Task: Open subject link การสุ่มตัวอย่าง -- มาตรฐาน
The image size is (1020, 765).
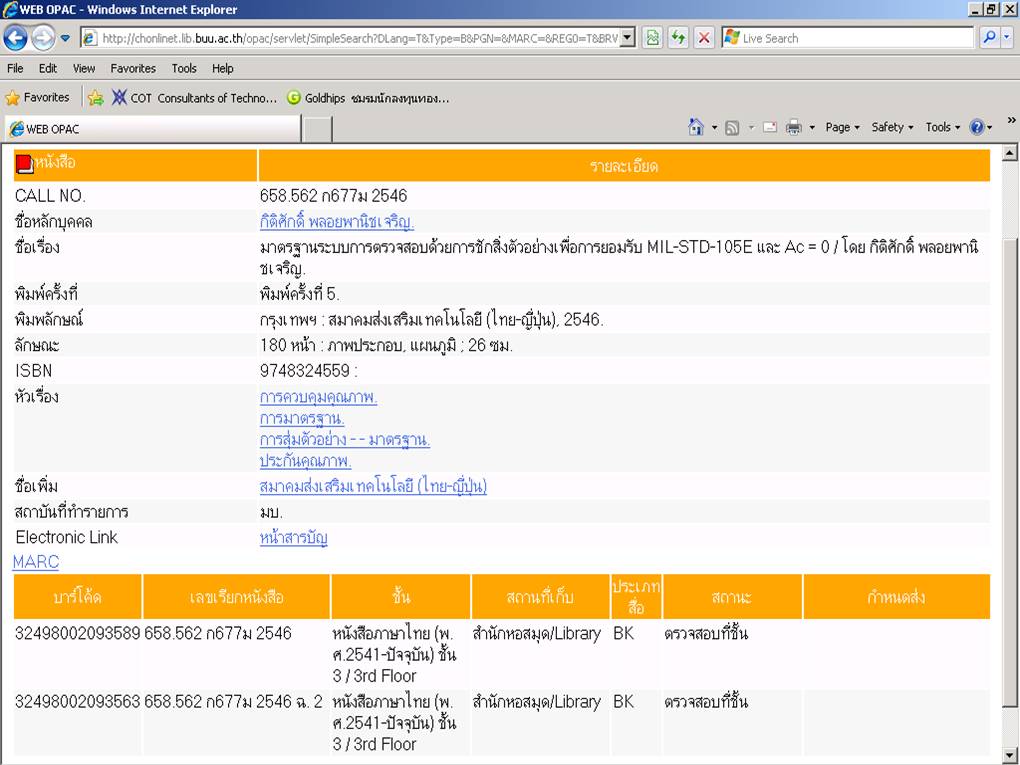Action: 345,440
